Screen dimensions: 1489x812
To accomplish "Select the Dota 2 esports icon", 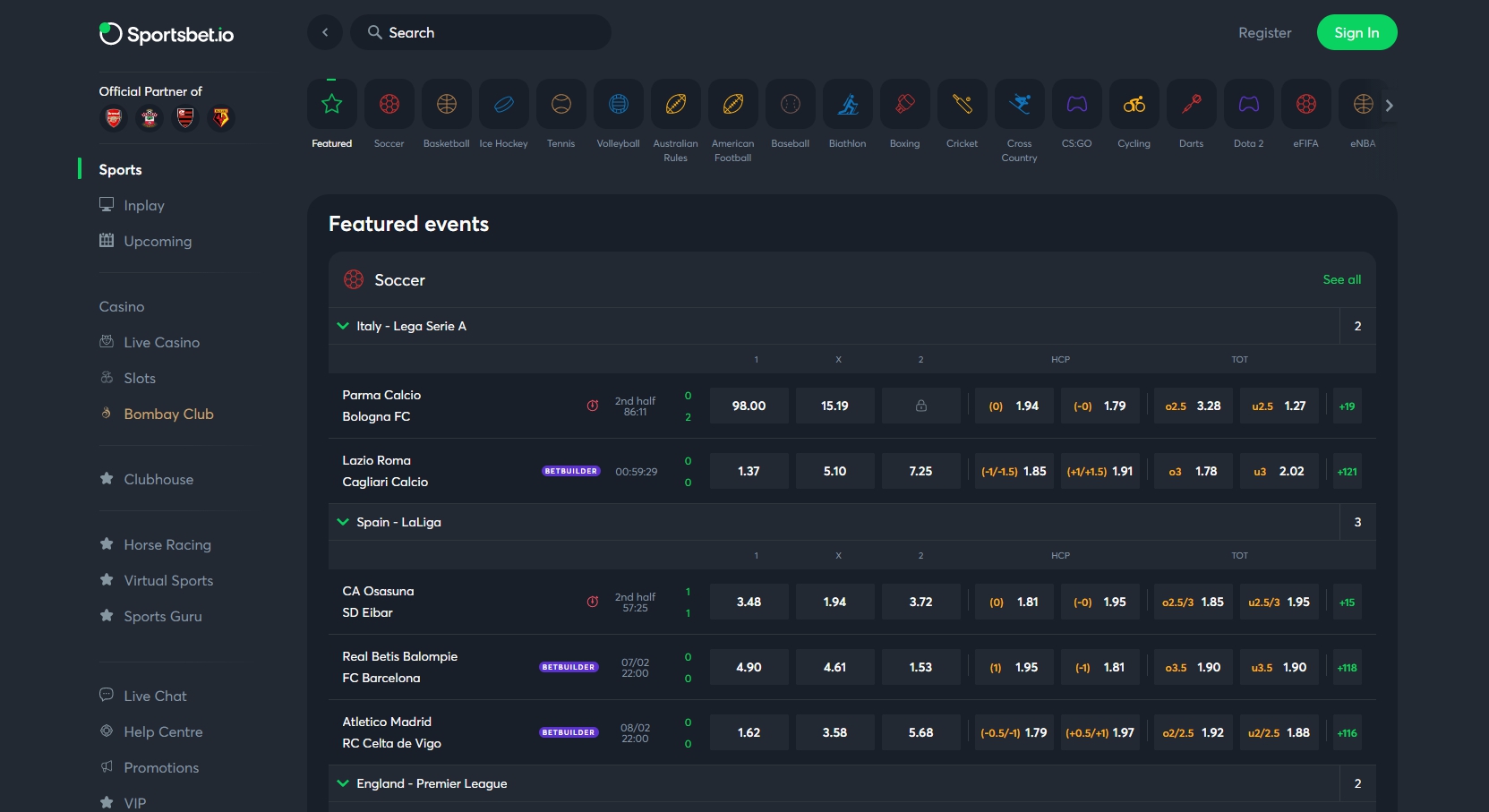I will coord(1249,104).
